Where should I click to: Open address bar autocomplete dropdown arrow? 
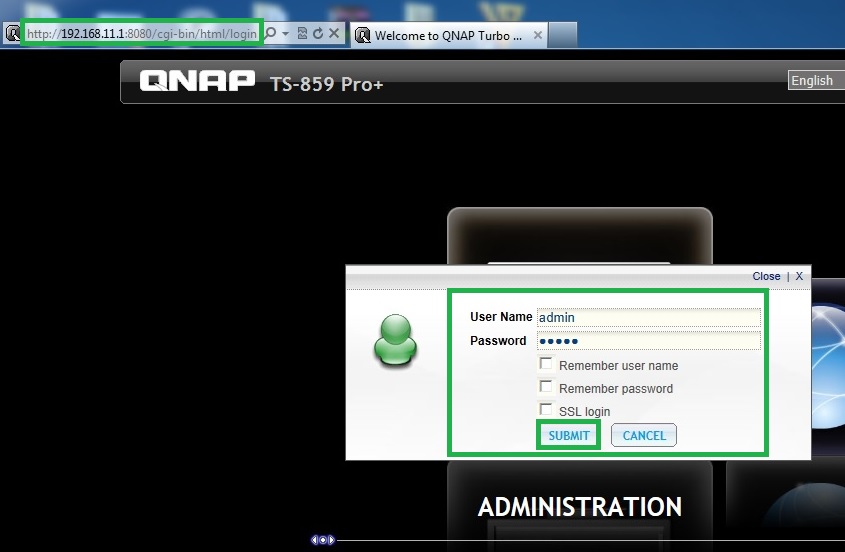coord(286,33)
